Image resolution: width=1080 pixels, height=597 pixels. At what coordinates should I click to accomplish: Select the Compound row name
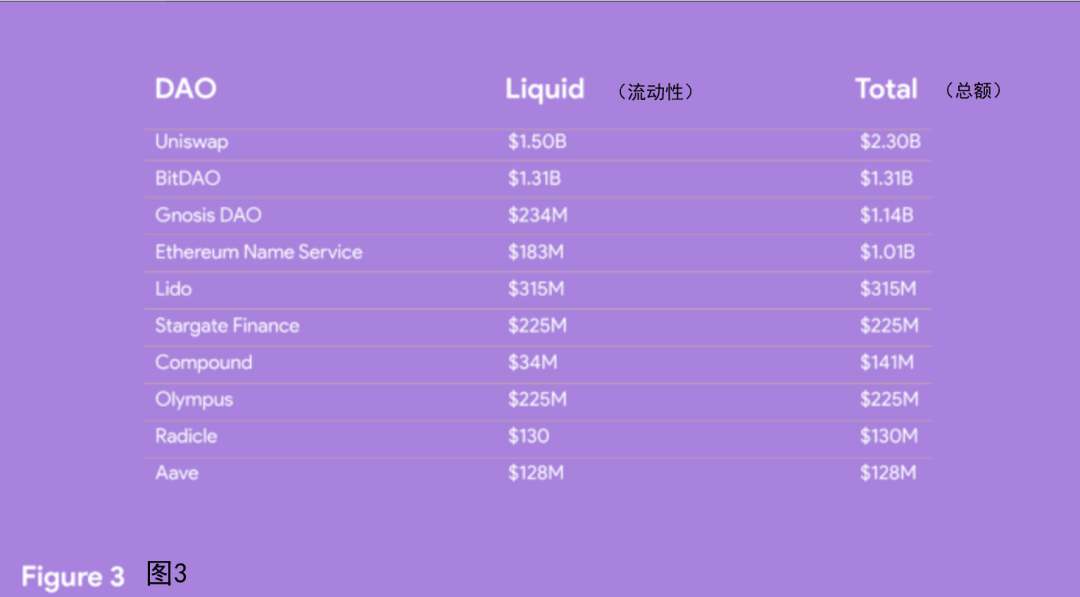click(x=203, y=363)
